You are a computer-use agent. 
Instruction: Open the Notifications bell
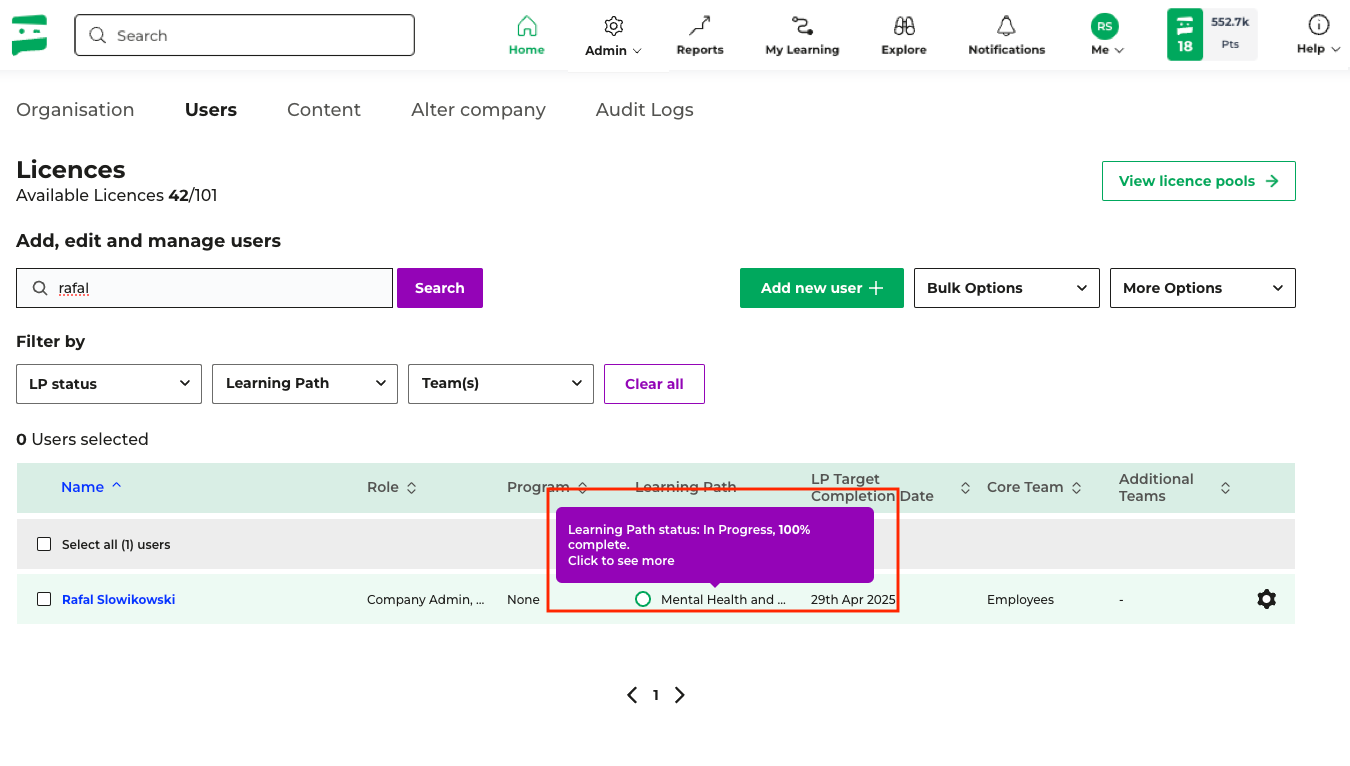[1006, 27]
